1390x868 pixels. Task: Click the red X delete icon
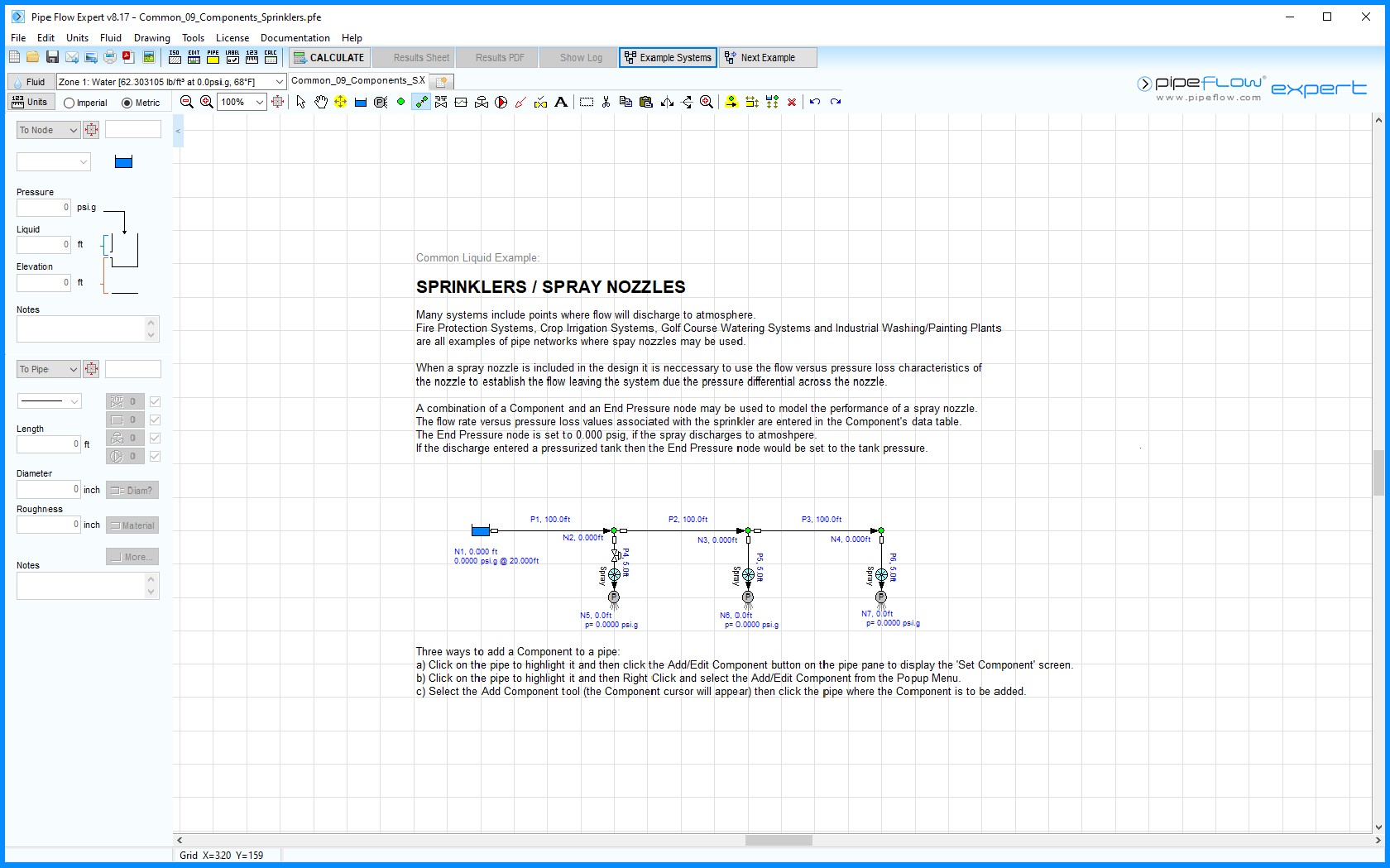tap(792, 102)
